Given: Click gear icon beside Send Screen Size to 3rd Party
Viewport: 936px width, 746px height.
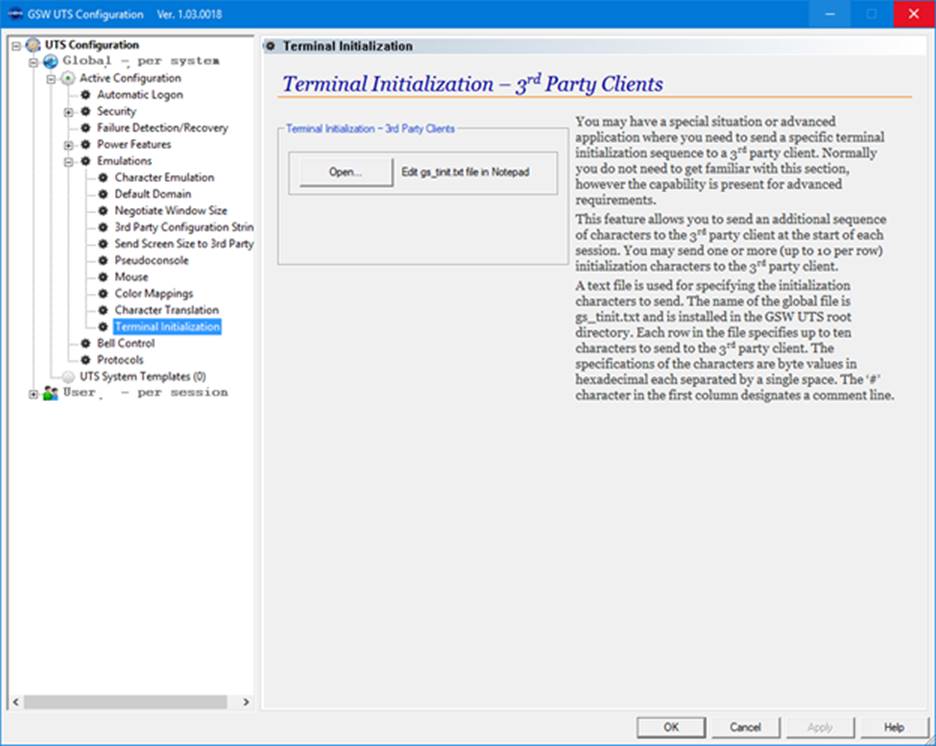Looking at the screenshot, I should (103, 243).
